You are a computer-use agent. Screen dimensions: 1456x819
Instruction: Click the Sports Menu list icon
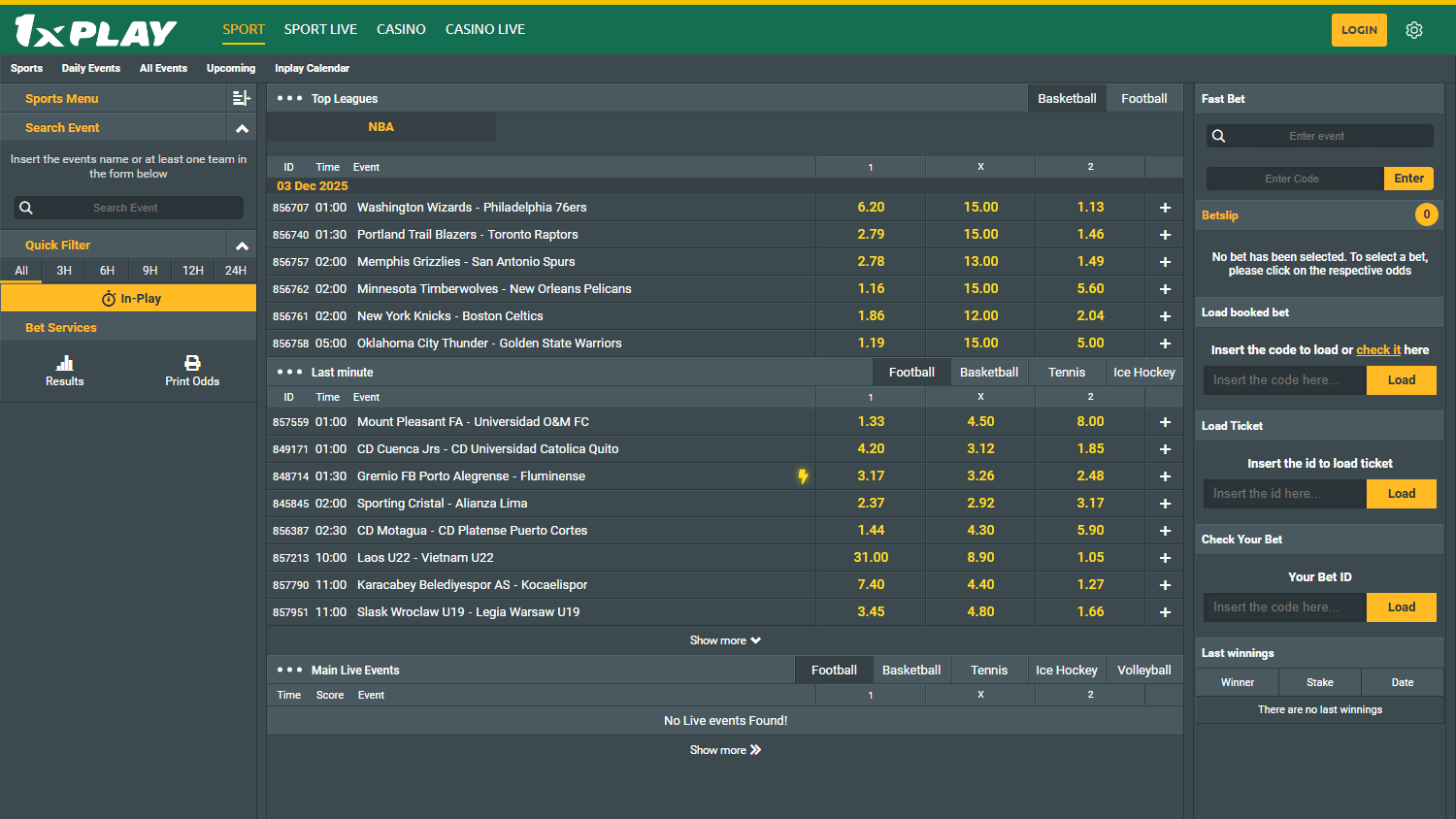point(241,98)
